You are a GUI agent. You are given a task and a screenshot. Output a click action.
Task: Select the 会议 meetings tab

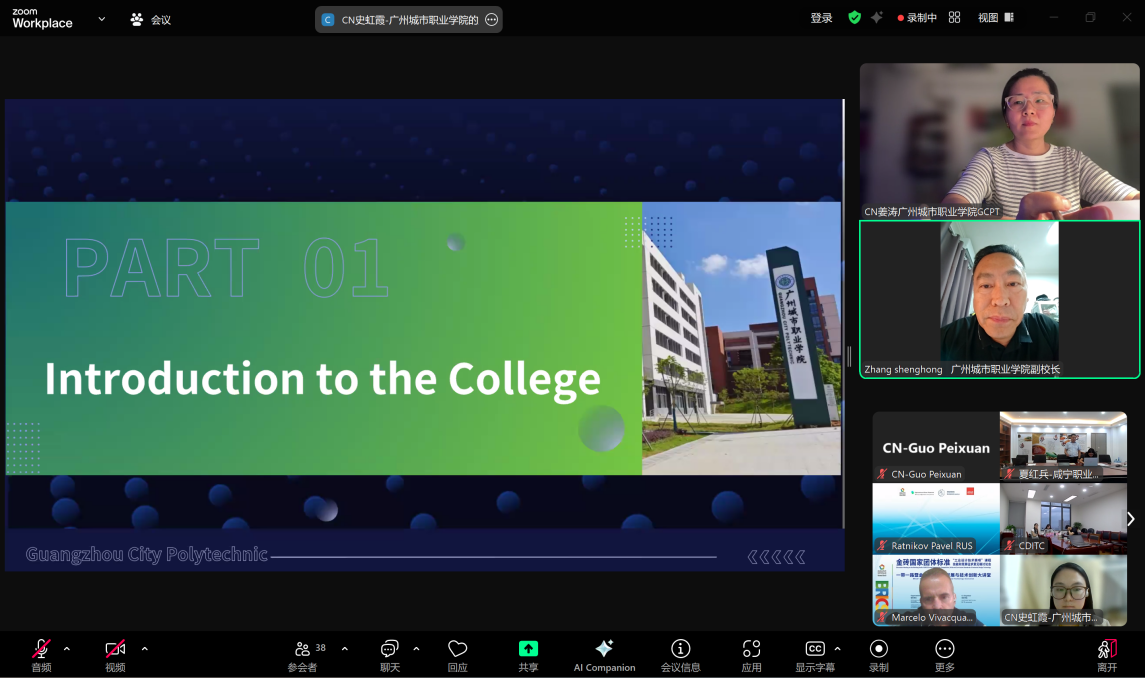click(x=150, y=20)
